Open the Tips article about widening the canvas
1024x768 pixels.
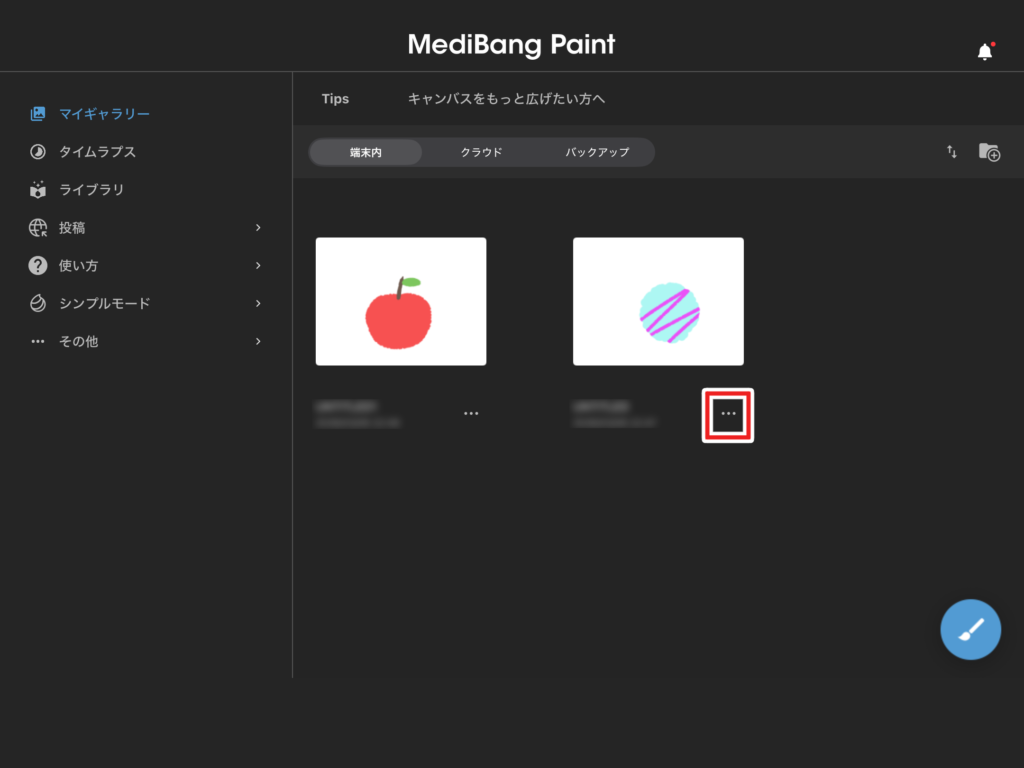point(506,99)
